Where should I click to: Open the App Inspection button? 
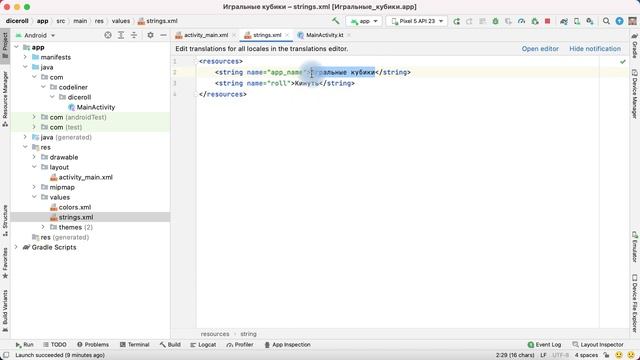288,345
